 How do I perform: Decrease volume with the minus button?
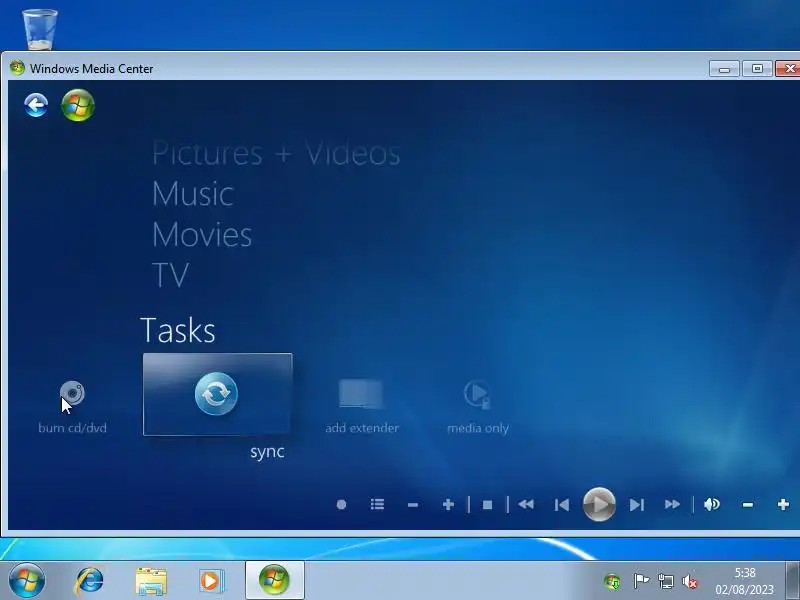tap(747, 505)
